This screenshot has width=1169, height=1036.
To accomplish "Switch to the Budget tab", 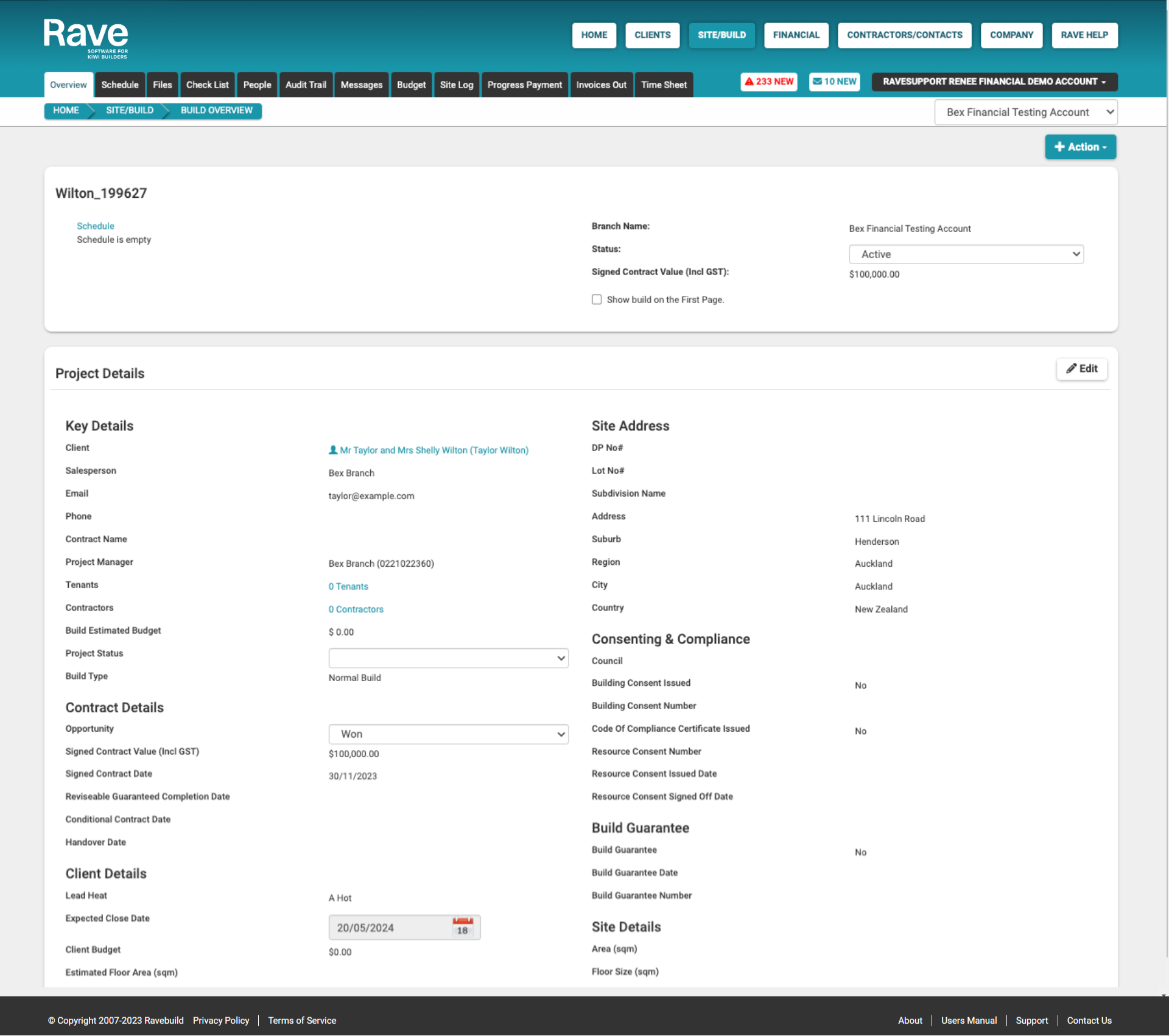I will [411, 85].
